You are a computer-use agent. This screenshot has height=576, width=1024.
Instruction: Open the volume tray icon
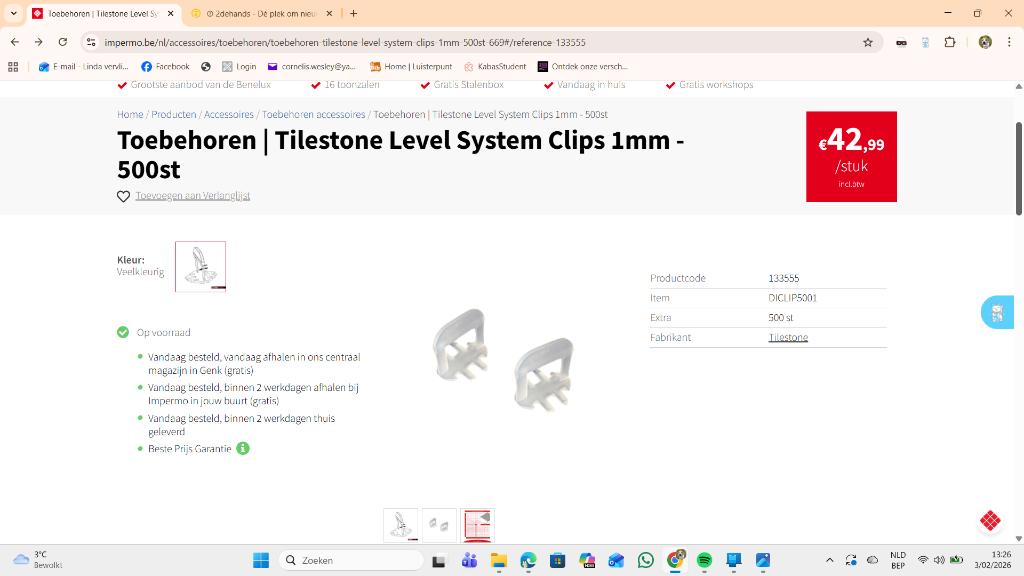pyautogui.click(x=939, y=560)
